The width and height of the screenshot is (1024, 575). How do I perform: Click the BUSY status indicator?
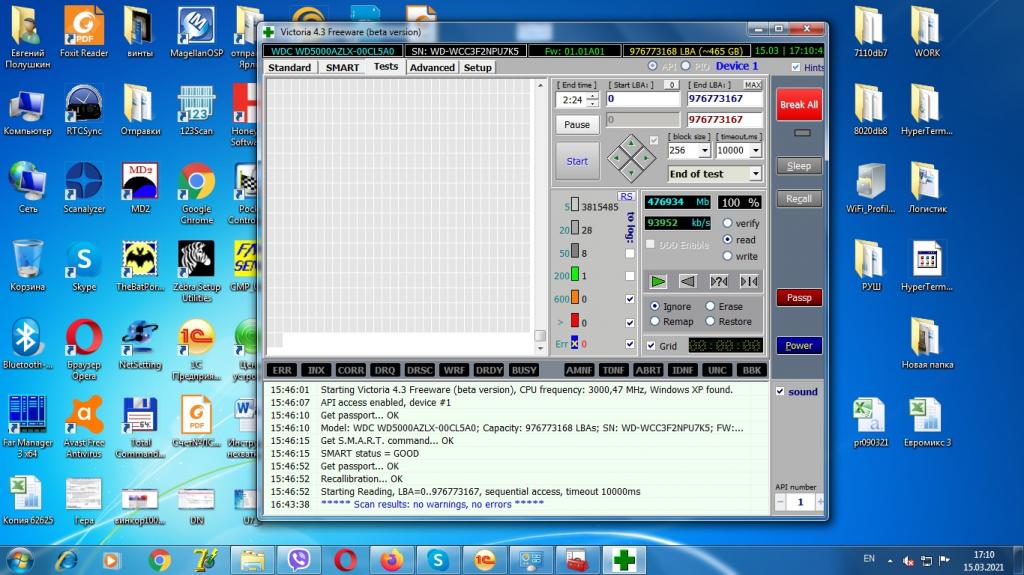pos(524,370)
